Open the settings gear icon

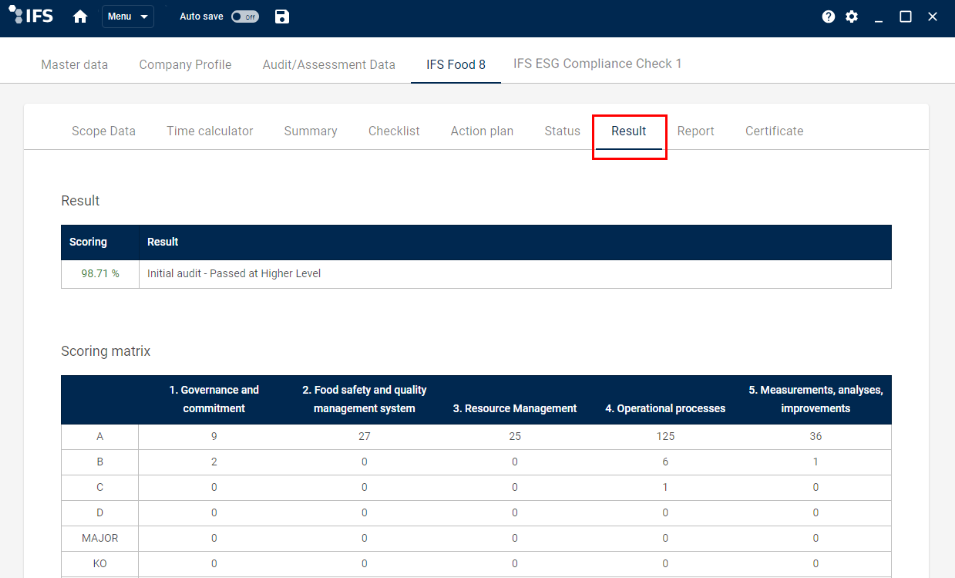(x=851, y=16)
